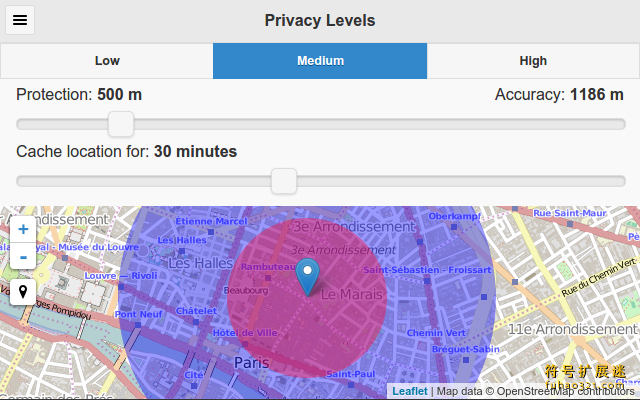This screenshot has width=640, height=400.
Task: Click the 'Saint-Paul' station label
Action: click(350, 374)
